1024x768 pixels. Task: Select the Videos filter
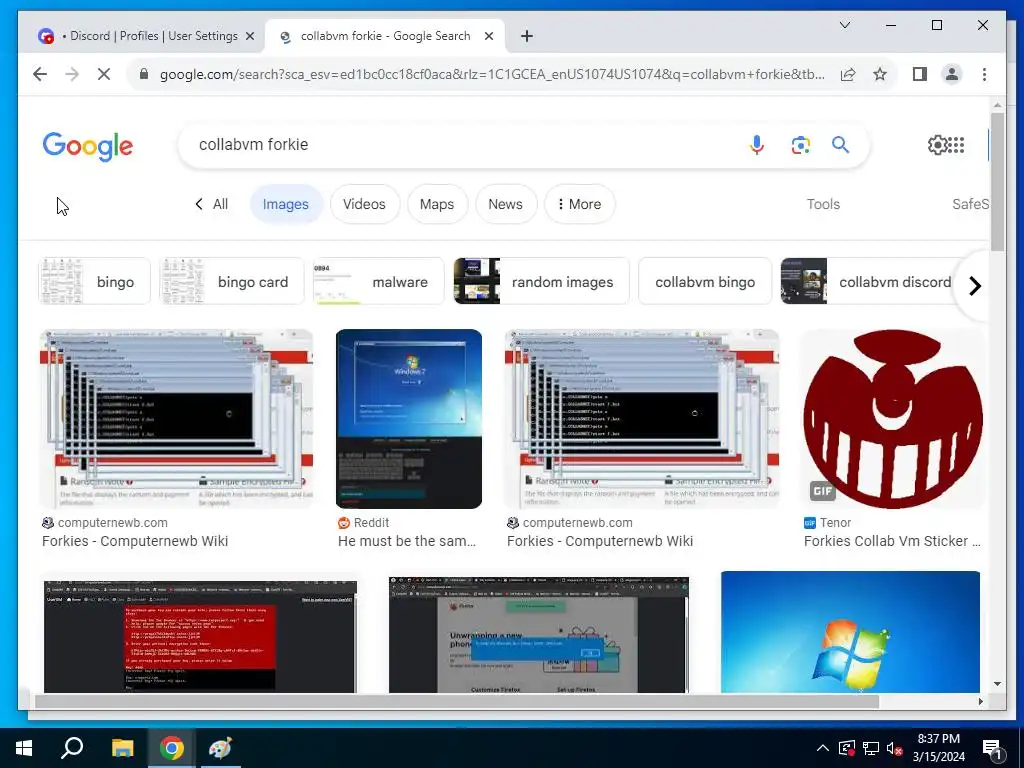pos(364,204)
